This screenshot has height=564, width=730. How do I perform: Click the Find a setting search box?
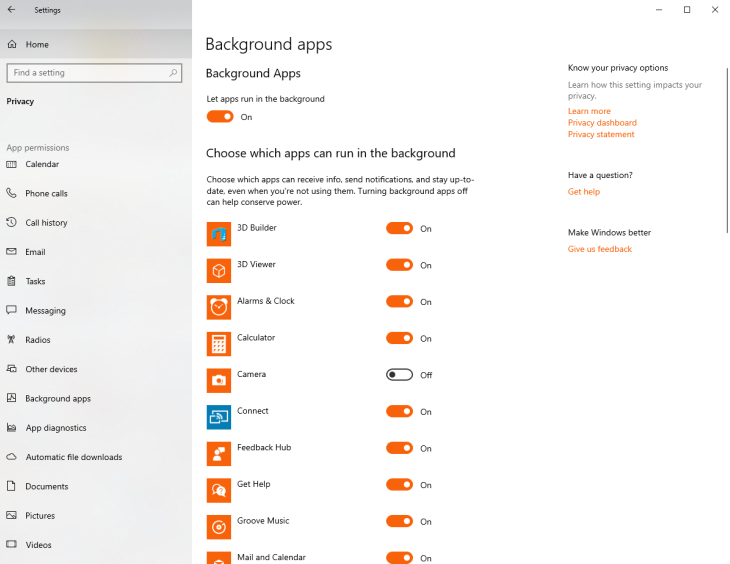tap(94, 73)
